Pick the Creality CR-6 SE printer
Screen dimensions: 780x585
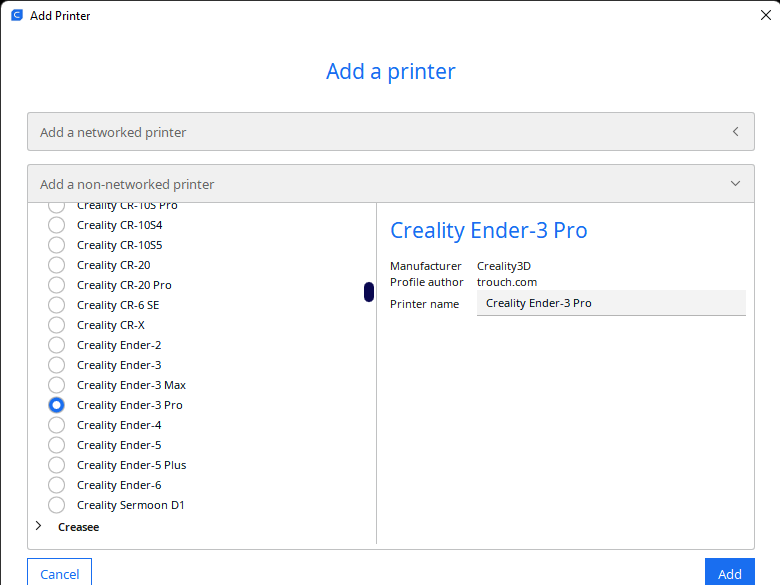(57, 305)
